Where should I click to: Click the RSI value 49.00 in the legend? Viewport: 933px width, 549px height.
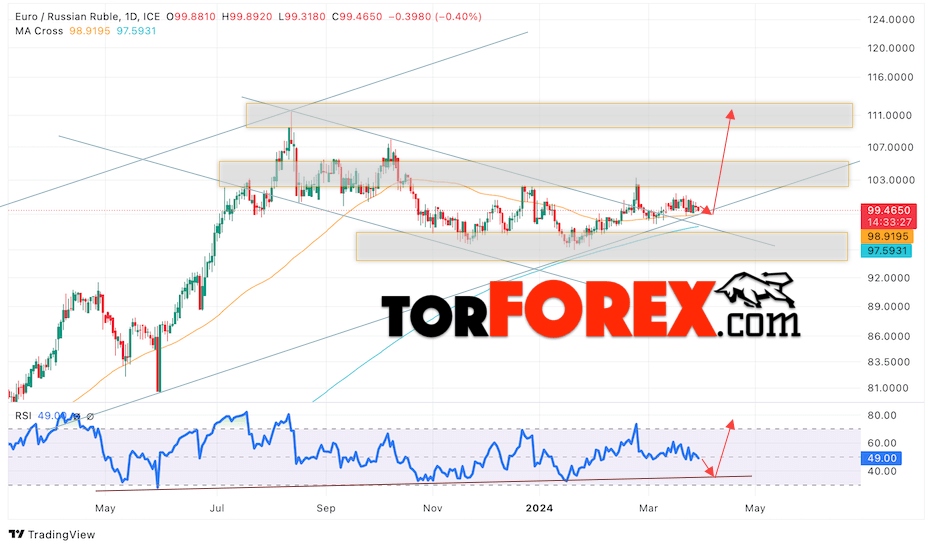click(x=51, y=416)
